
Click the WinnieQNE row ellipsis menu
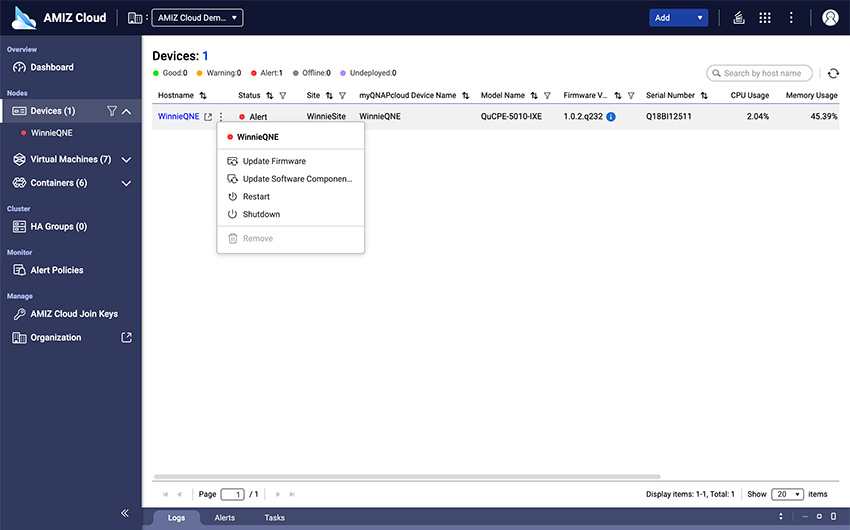click(x=221, y=117)
